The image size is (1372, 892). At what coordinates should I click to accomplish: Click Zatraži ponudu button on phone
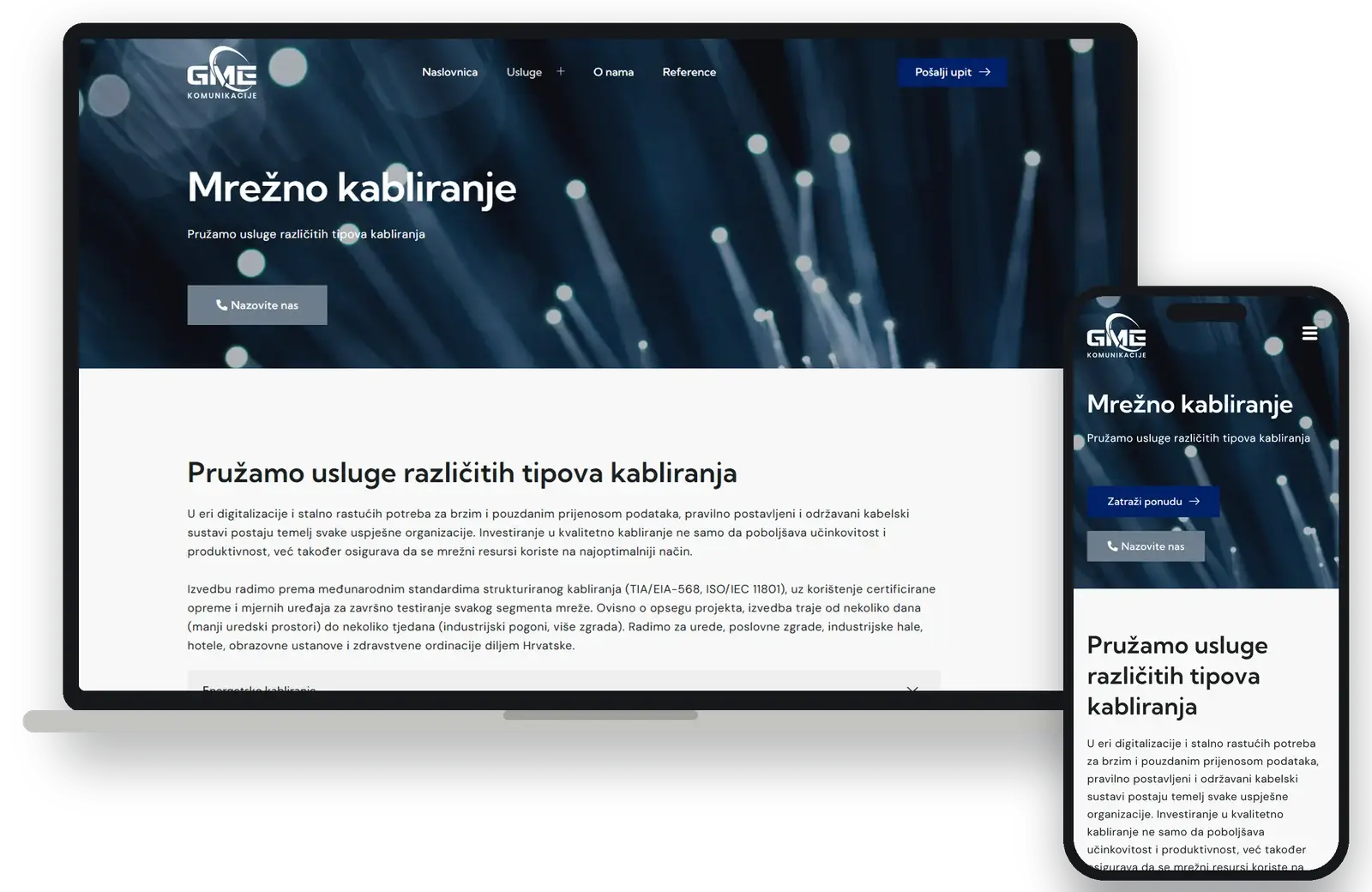[1153, 502]
